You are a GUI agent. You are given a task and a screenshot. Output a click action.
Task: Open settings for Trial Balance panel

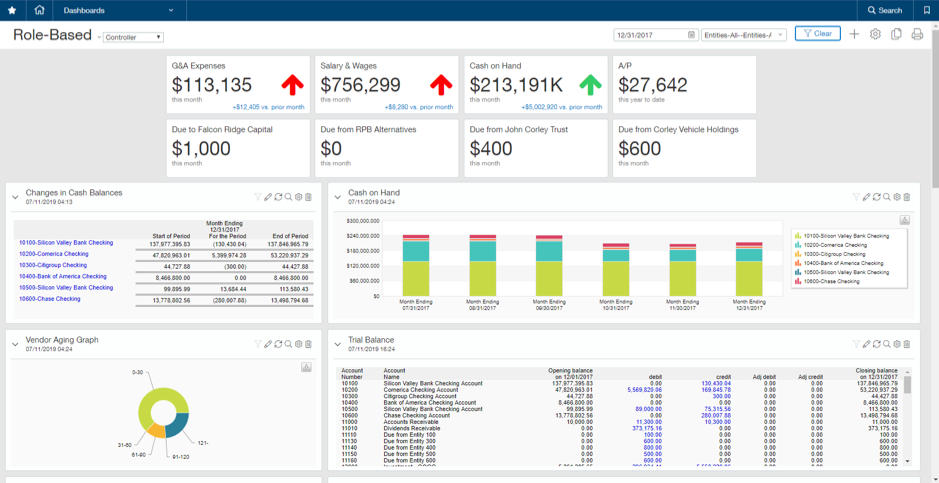pyautogui.click(x=897, y=344)
